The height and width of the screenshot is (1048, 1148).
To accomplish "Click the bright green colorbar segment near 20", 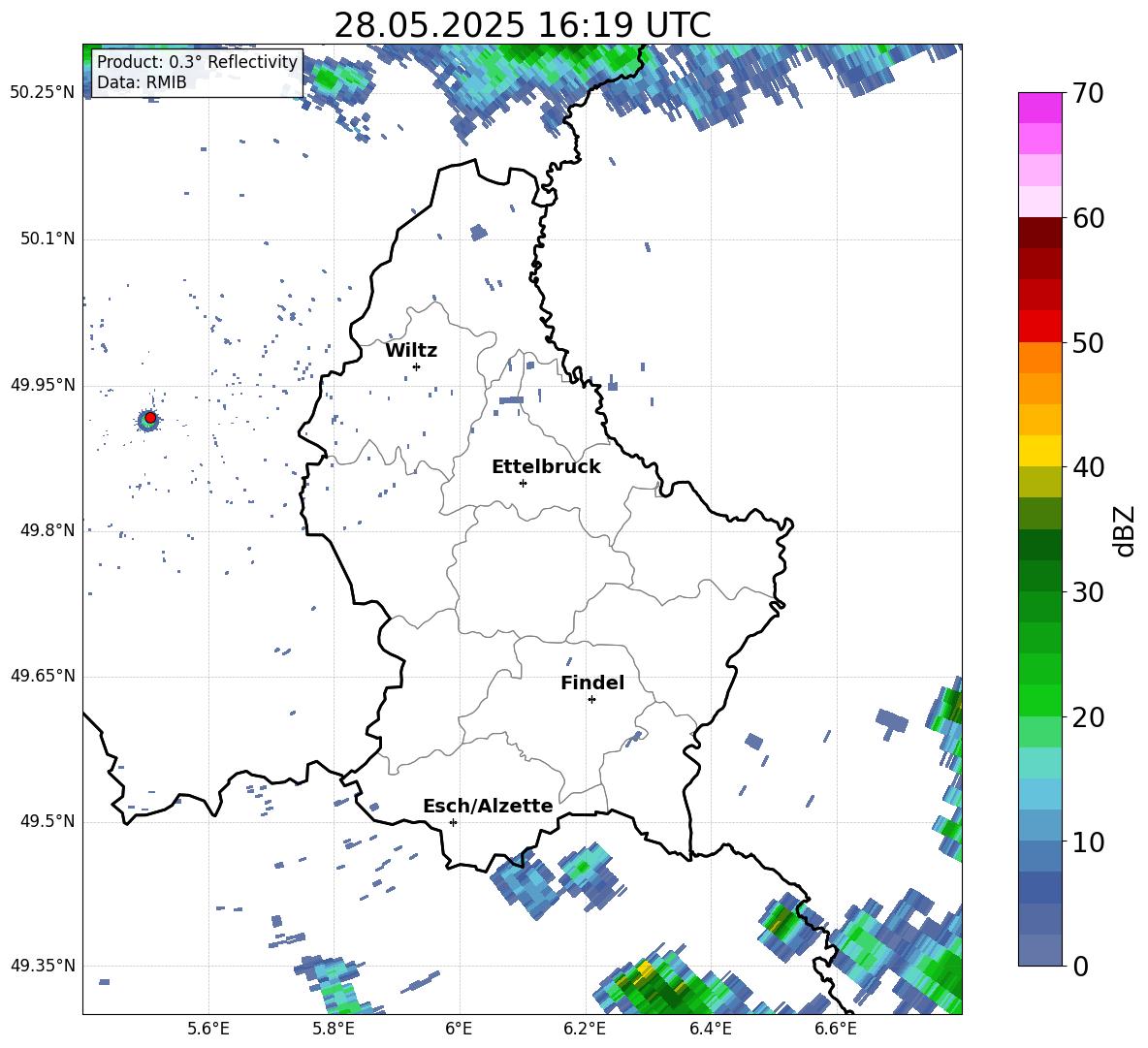I will coord(1039,701).
